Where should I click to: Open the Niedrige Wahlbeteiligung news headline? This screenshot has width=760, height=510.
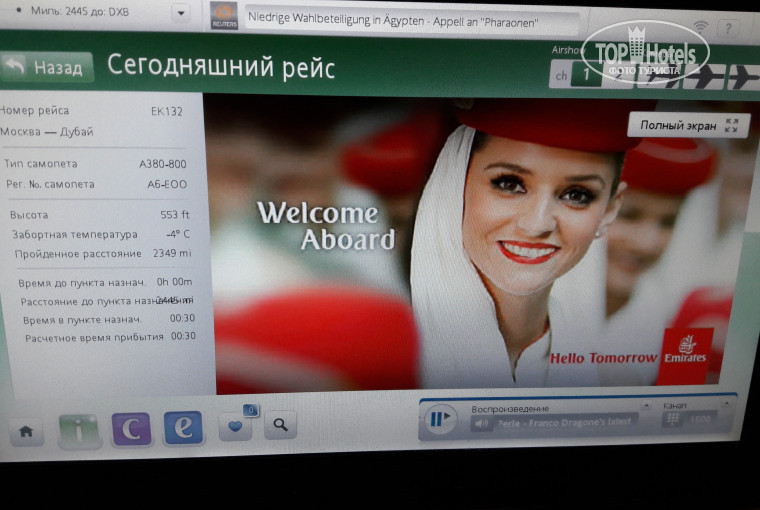pyautogui.click(x=393, y=20)
